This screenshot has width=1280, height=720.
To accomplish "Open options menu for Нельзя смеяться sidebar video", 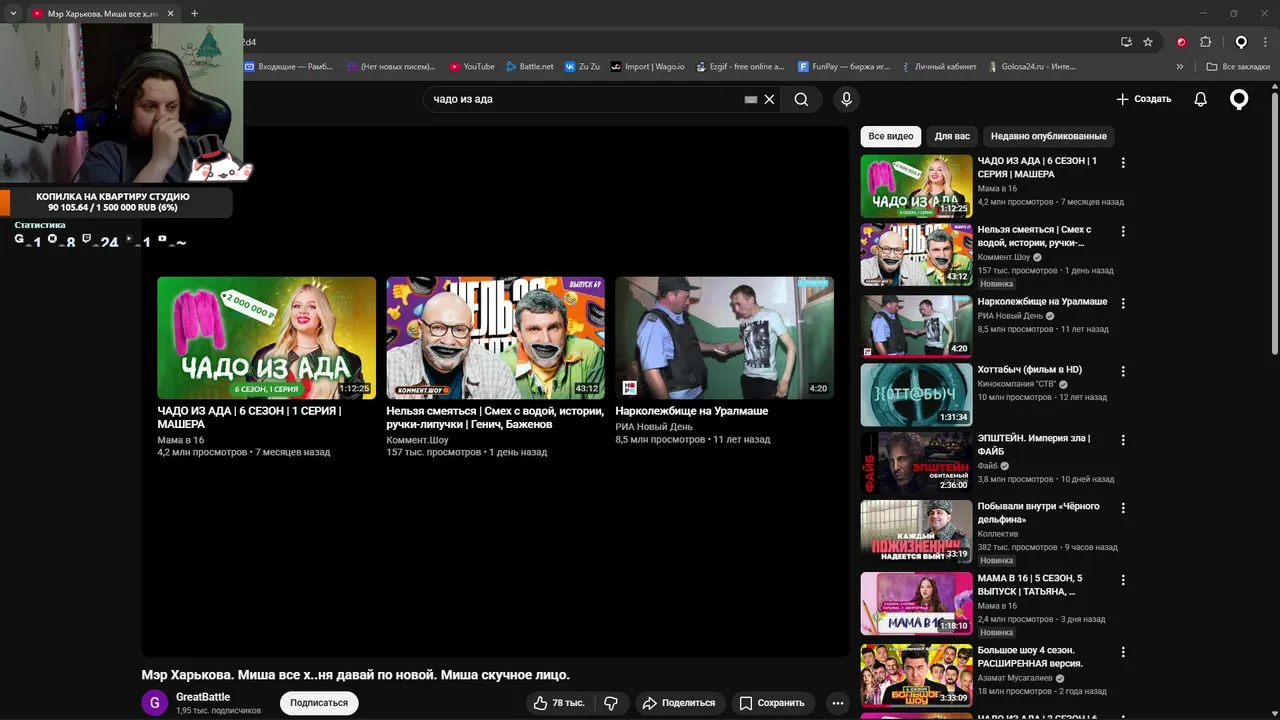I will coord(1123,231).
